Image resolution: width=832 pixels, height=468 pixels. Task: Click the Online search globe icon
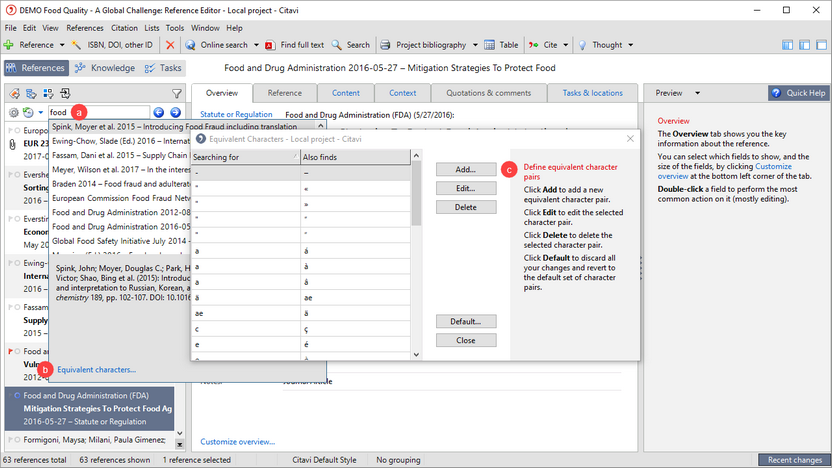point(190,45)
